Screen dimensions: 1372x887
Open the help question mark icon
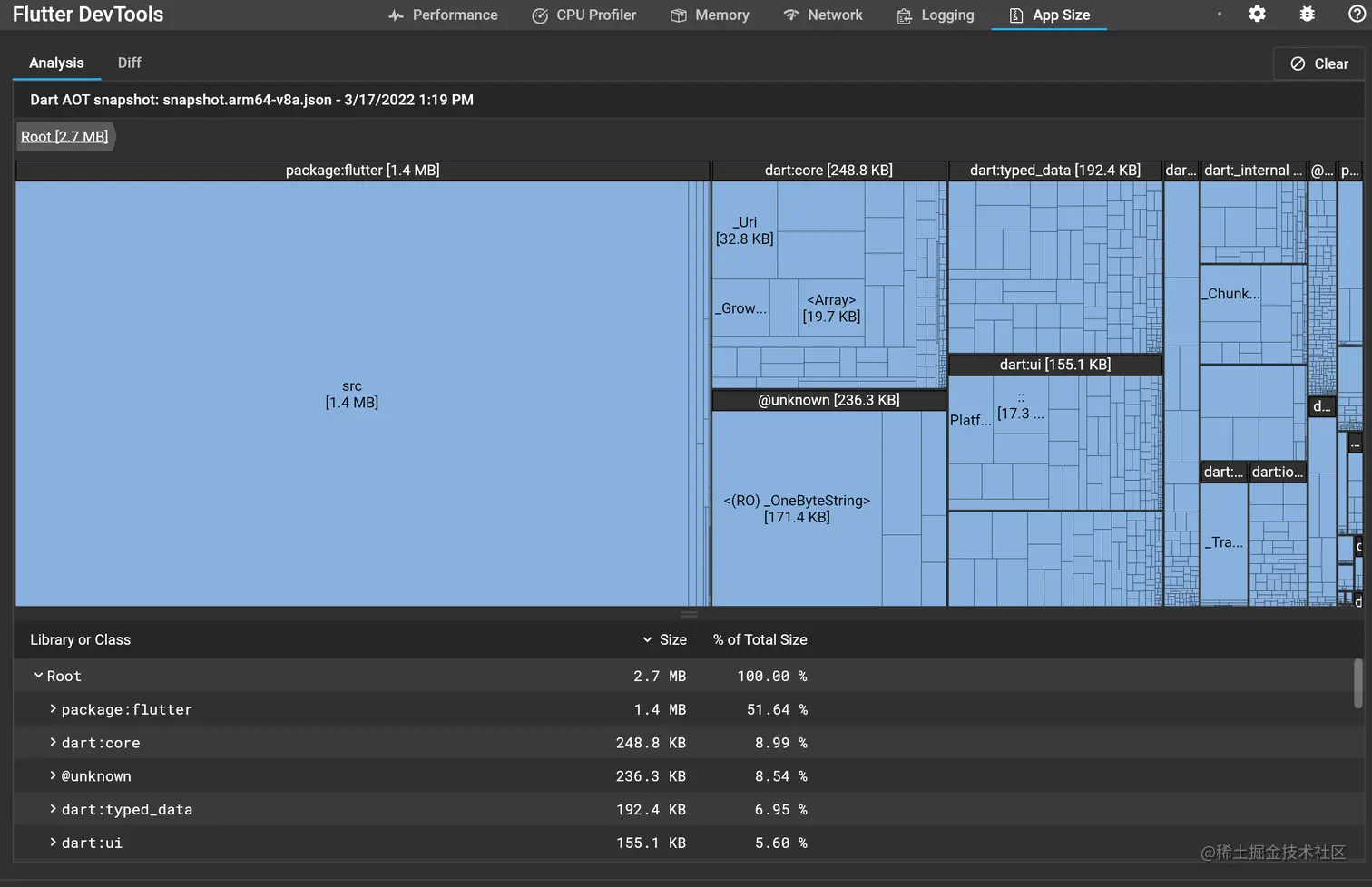tap(1357, 14)
